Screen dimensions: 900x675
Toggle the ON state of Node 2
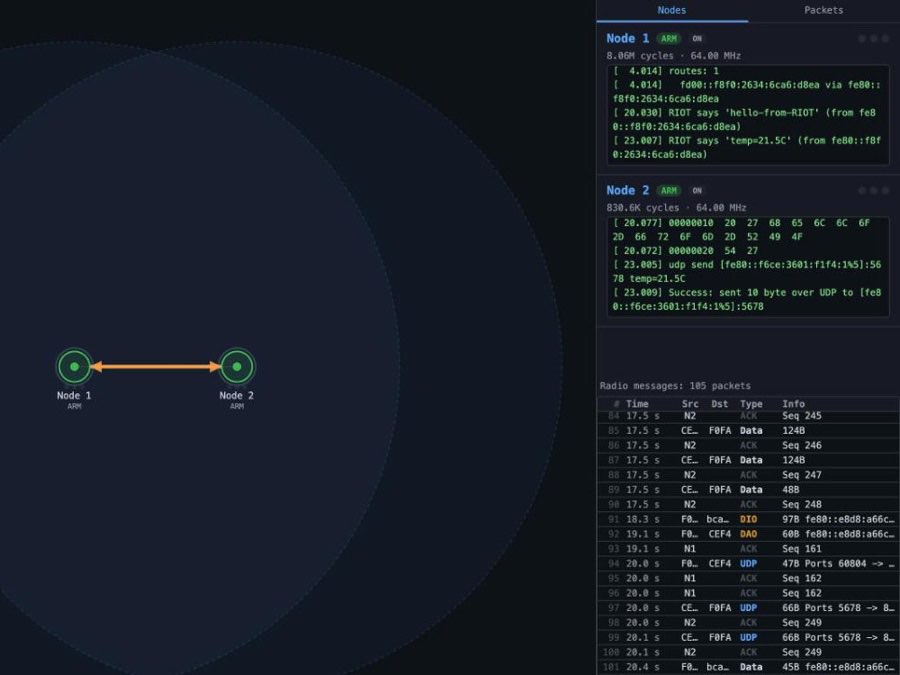[697, 191]
